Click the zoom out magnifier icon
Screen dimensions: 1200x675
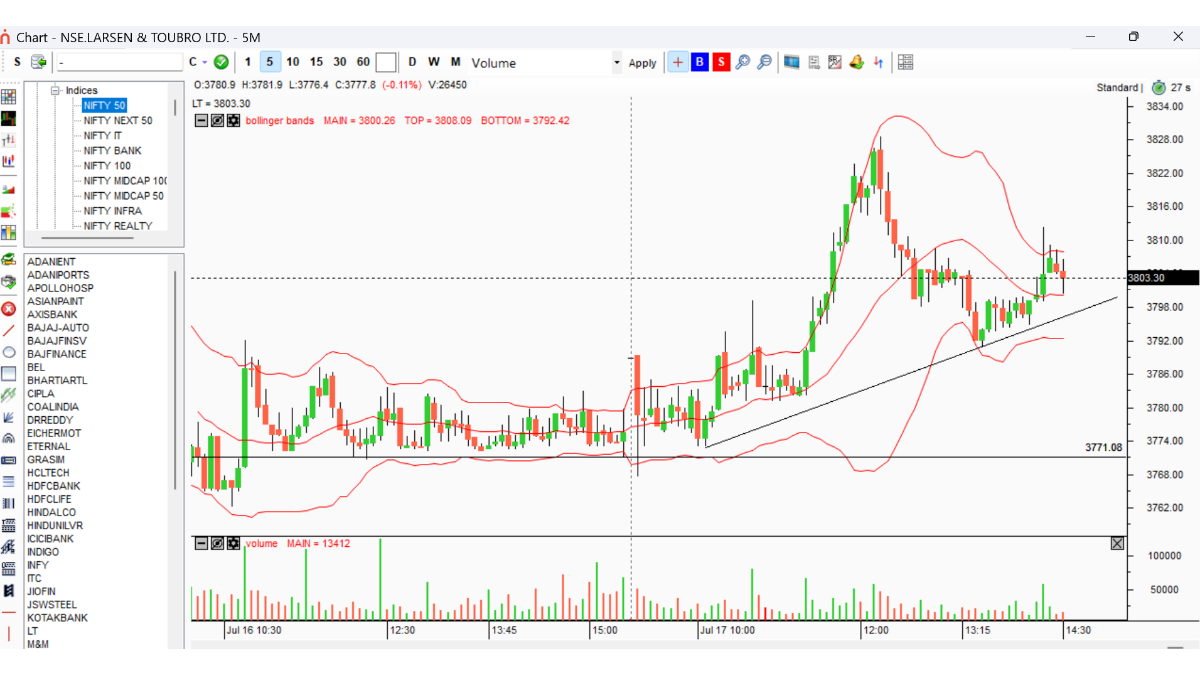pyautogui.click(x=764, y=62)
